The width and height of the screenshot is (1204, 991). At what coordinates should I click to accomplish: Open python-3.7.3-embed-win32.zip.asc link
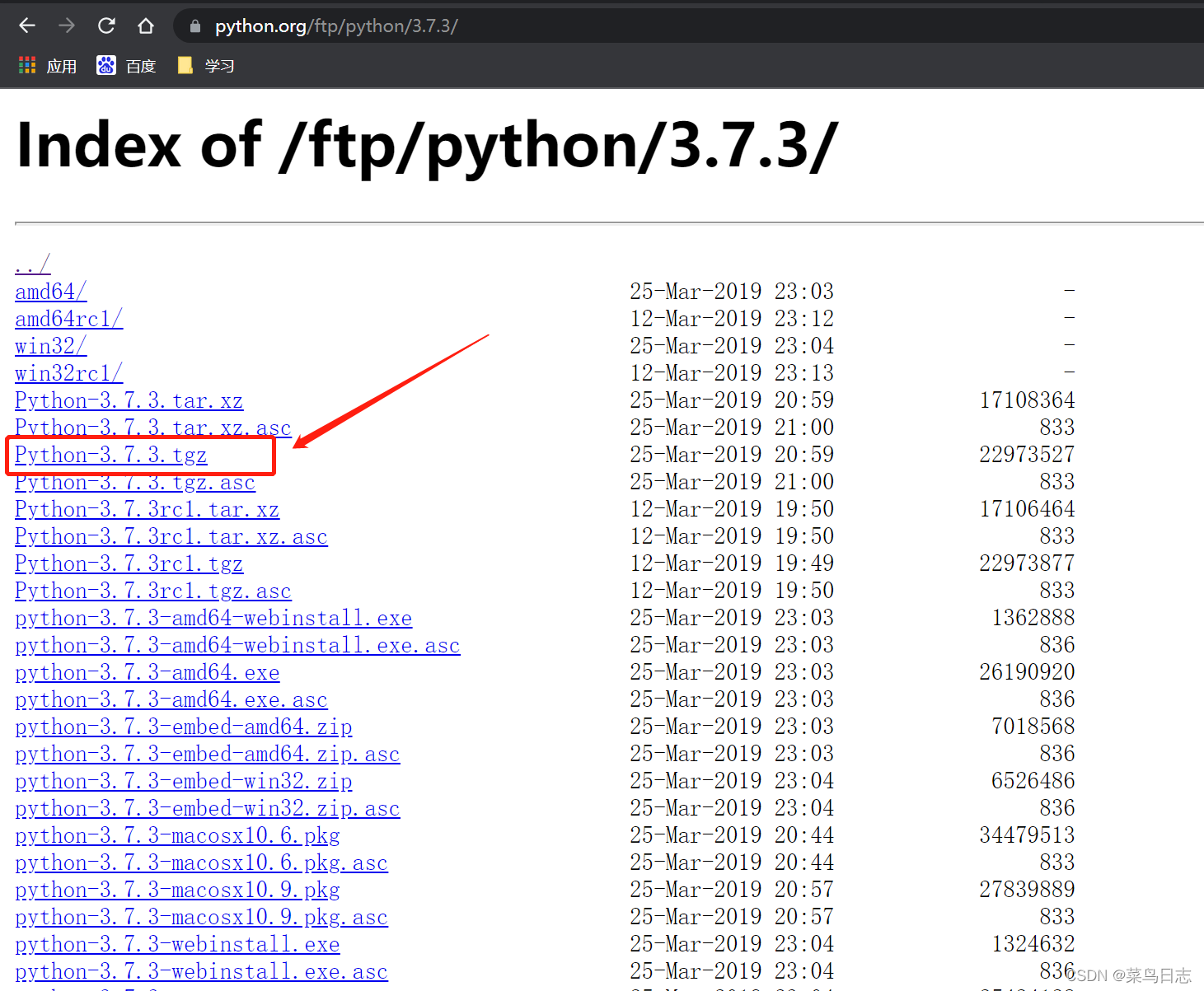[x=208, y=808]
